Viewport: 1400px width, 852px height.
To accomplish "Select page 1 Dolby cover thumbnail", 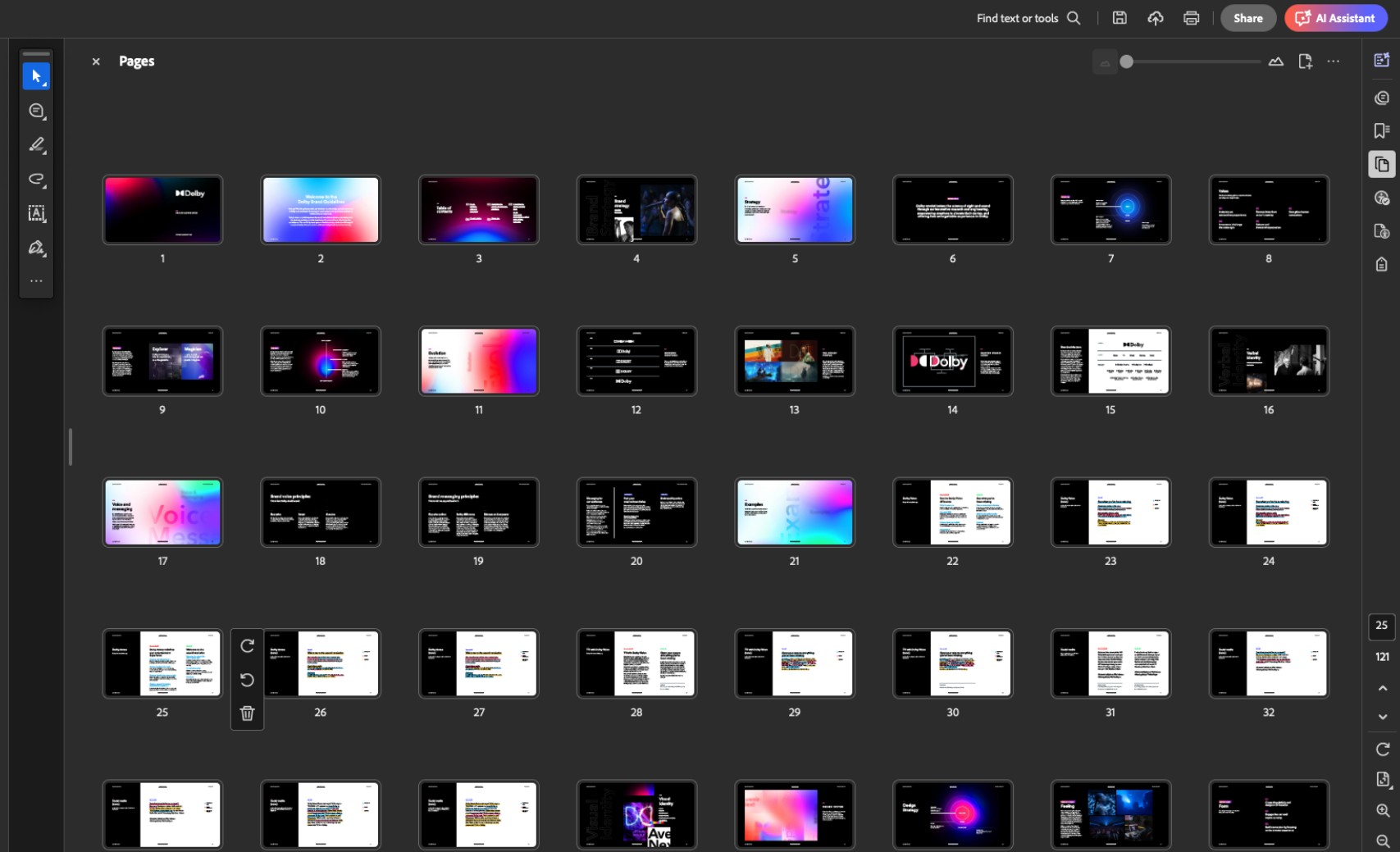I will coord(162,210).
